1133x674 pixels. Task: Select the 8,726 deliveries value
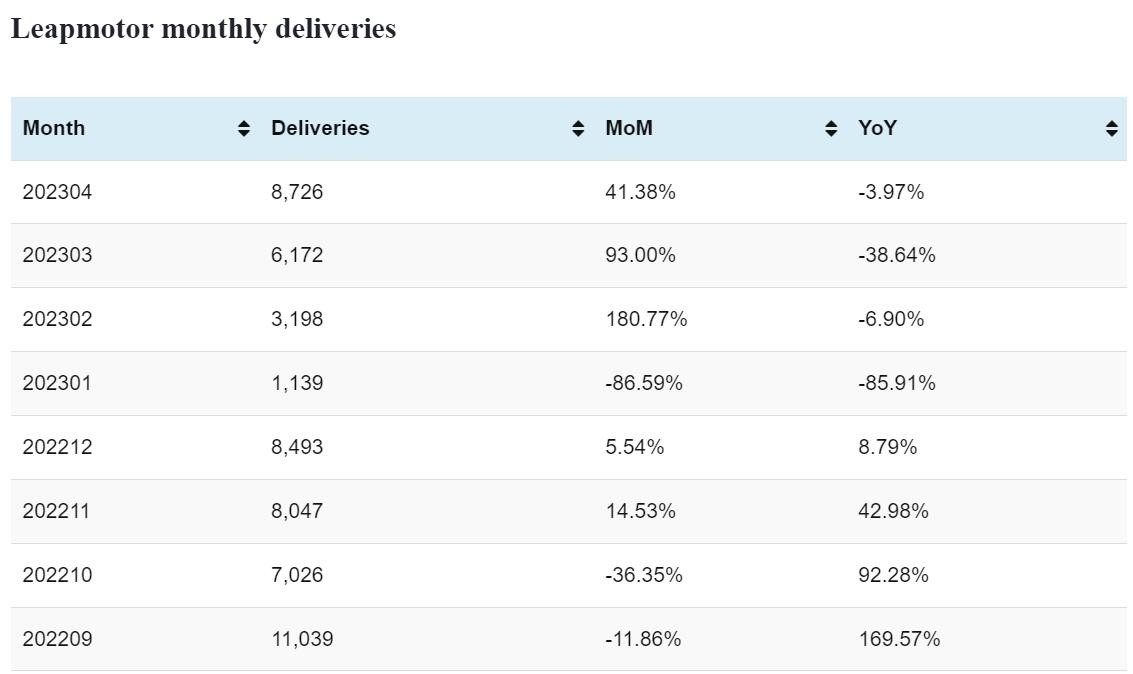[297, 192]
